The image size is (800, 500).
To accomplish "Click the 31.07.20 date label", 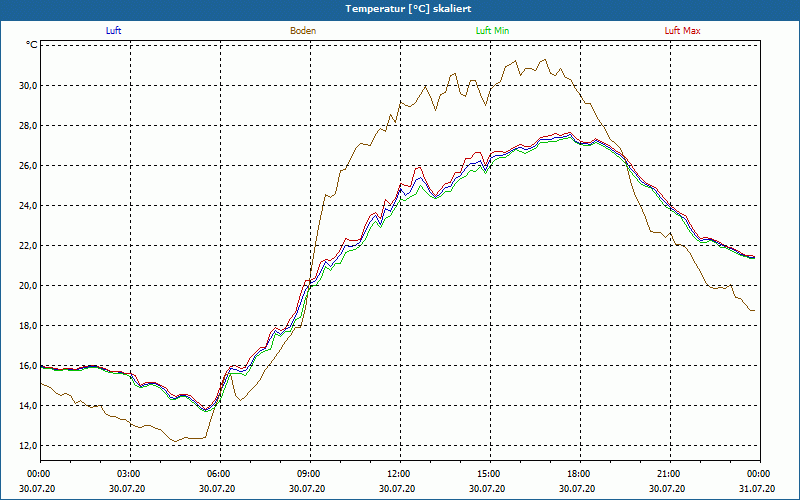I will click(757, 489).
